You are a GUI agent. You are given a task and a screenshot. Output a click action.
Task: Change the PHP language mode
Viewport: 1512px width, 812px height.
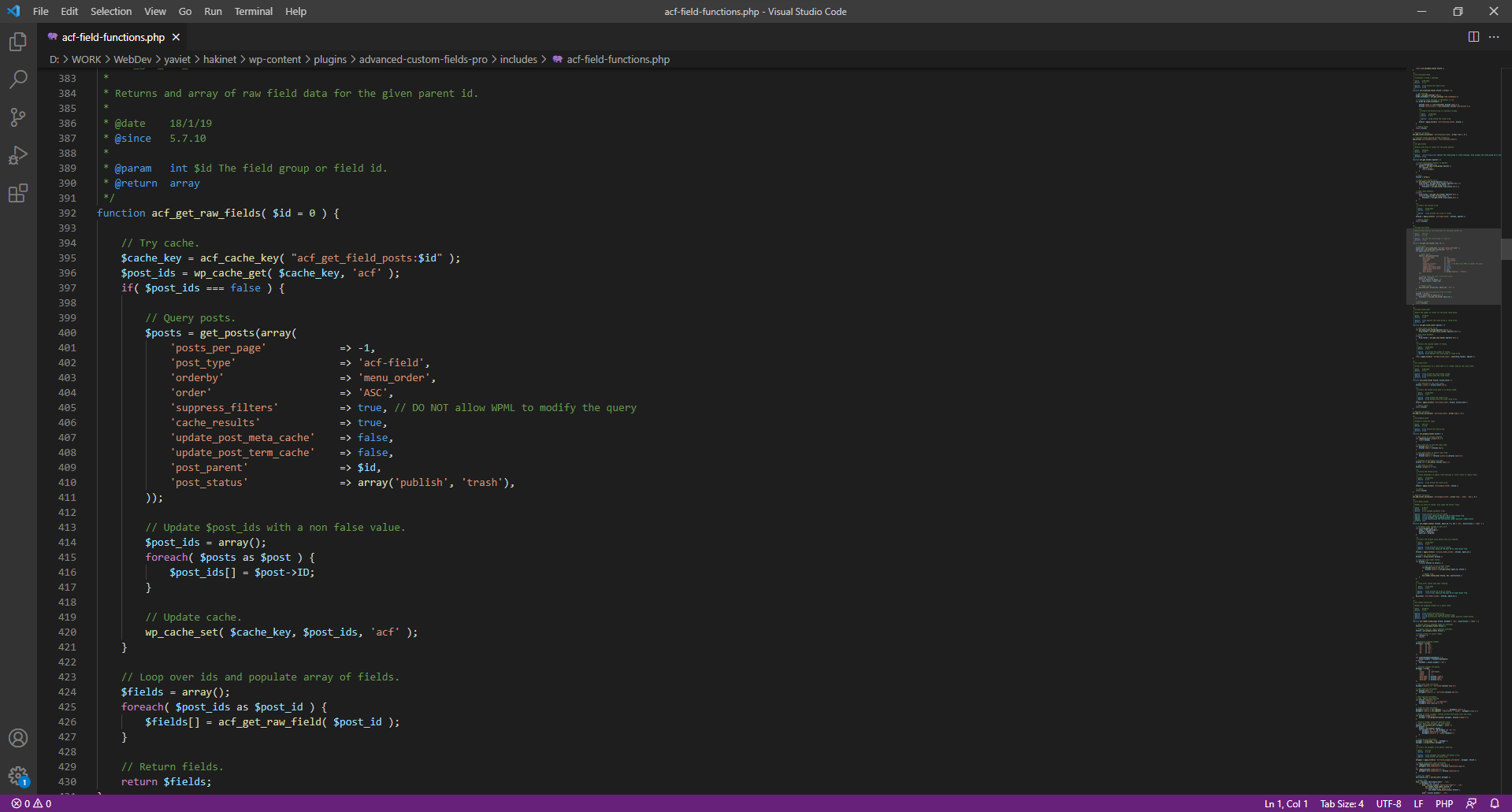click(1444, 803)
